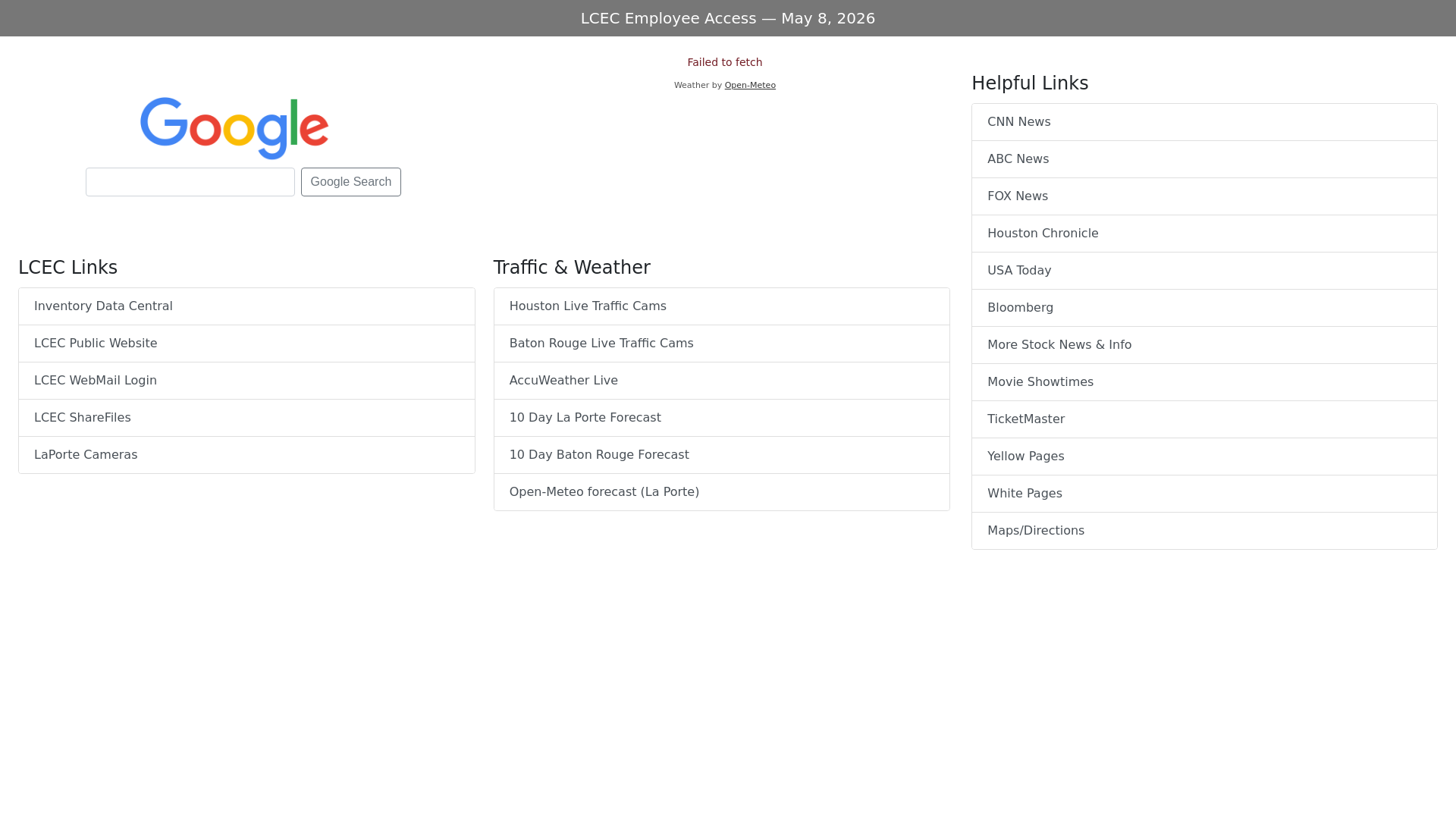
Task: Open Baton Rouge Live Traffic Cams
Action: pos(721,344)
